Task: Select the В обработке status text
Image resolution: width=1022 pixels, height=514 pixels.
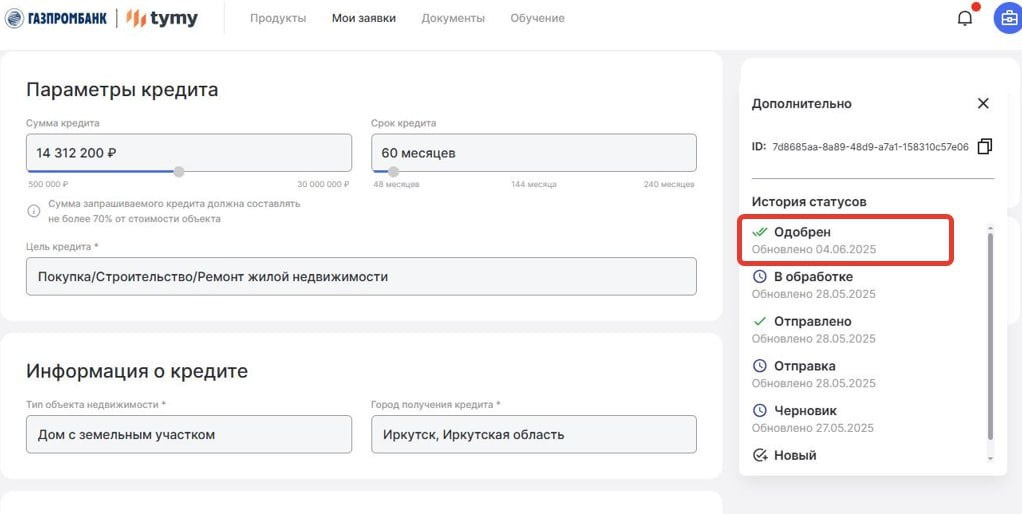Action: tap(813, 277)
